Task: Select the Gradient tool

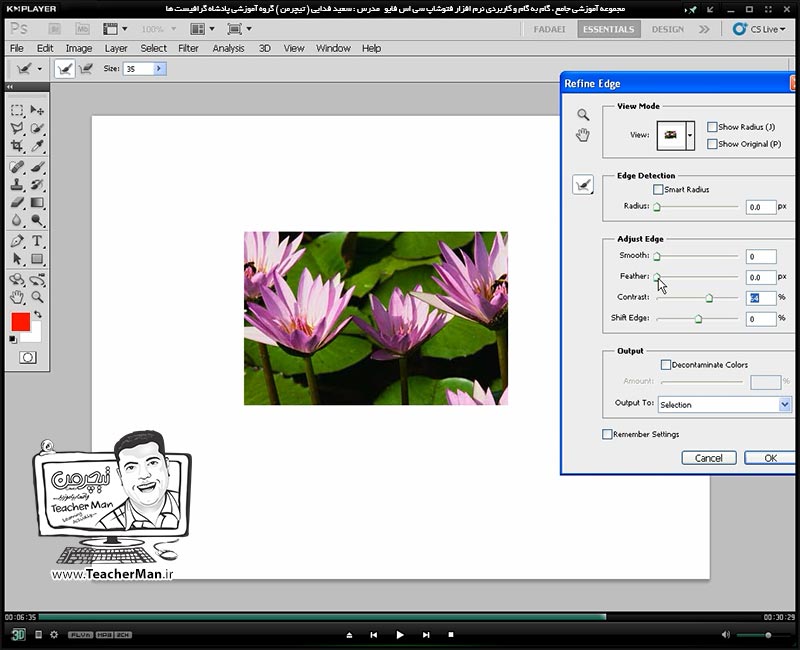Action: pos(37,203)
